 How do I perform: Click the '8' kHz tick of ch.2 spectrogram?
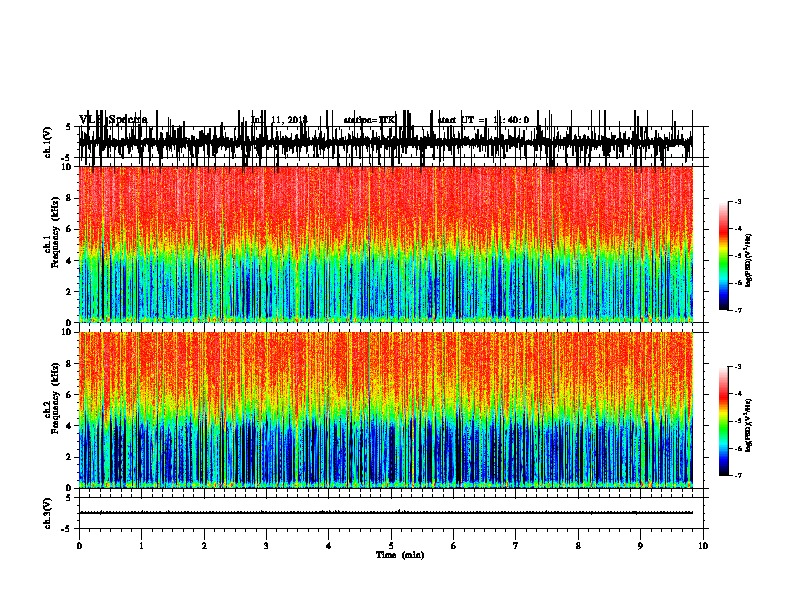69,364
